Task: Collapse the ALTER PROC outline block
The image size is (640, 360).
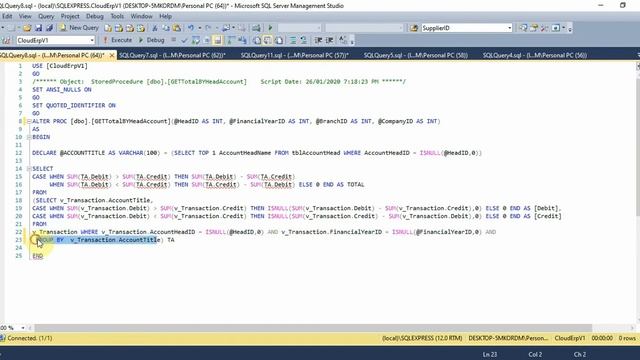Action: tap(29, 121)
